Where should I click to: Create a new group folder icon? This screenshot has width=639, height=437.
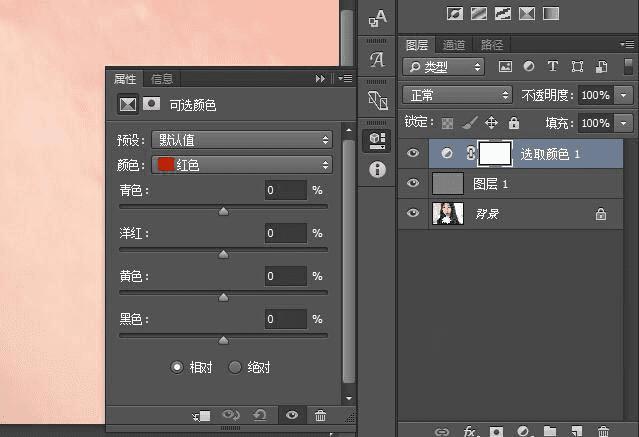(550, 431)
